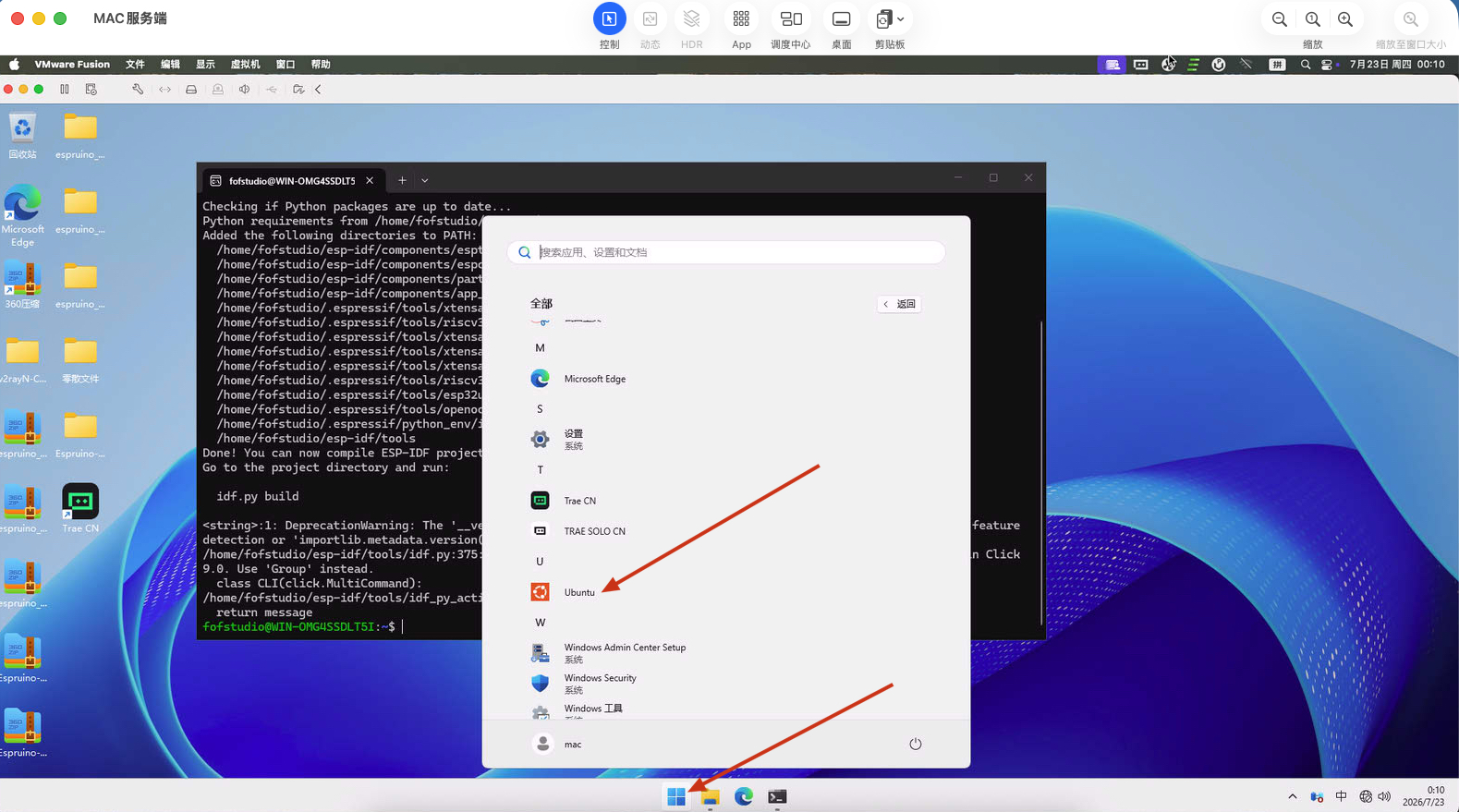Screen dimensions: 1459x812
Task: Show hidden tray icons chevron
Action: pyautogui.click(x=1292, y=796)
